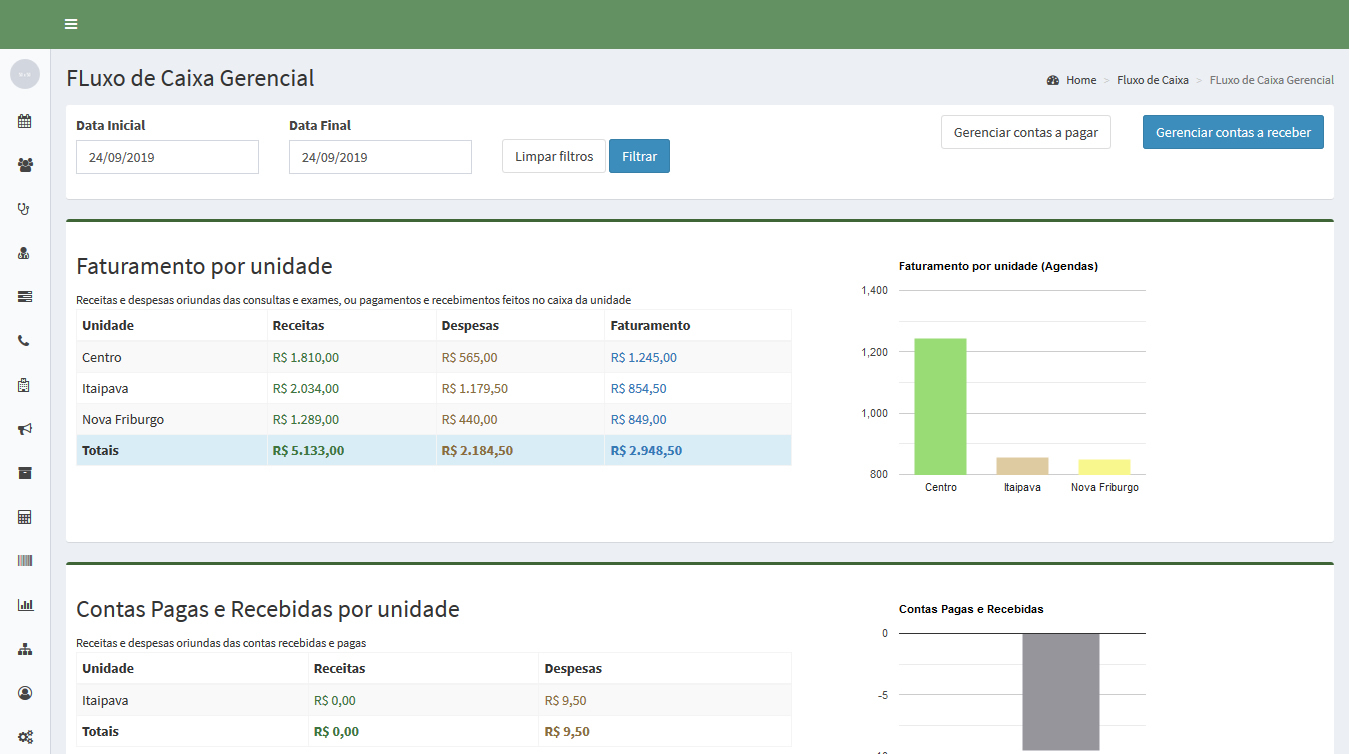Viewport: 1350px width, 754px height.
Task: Click the bar chart icon in sidebar
Action: coord(25,605)
